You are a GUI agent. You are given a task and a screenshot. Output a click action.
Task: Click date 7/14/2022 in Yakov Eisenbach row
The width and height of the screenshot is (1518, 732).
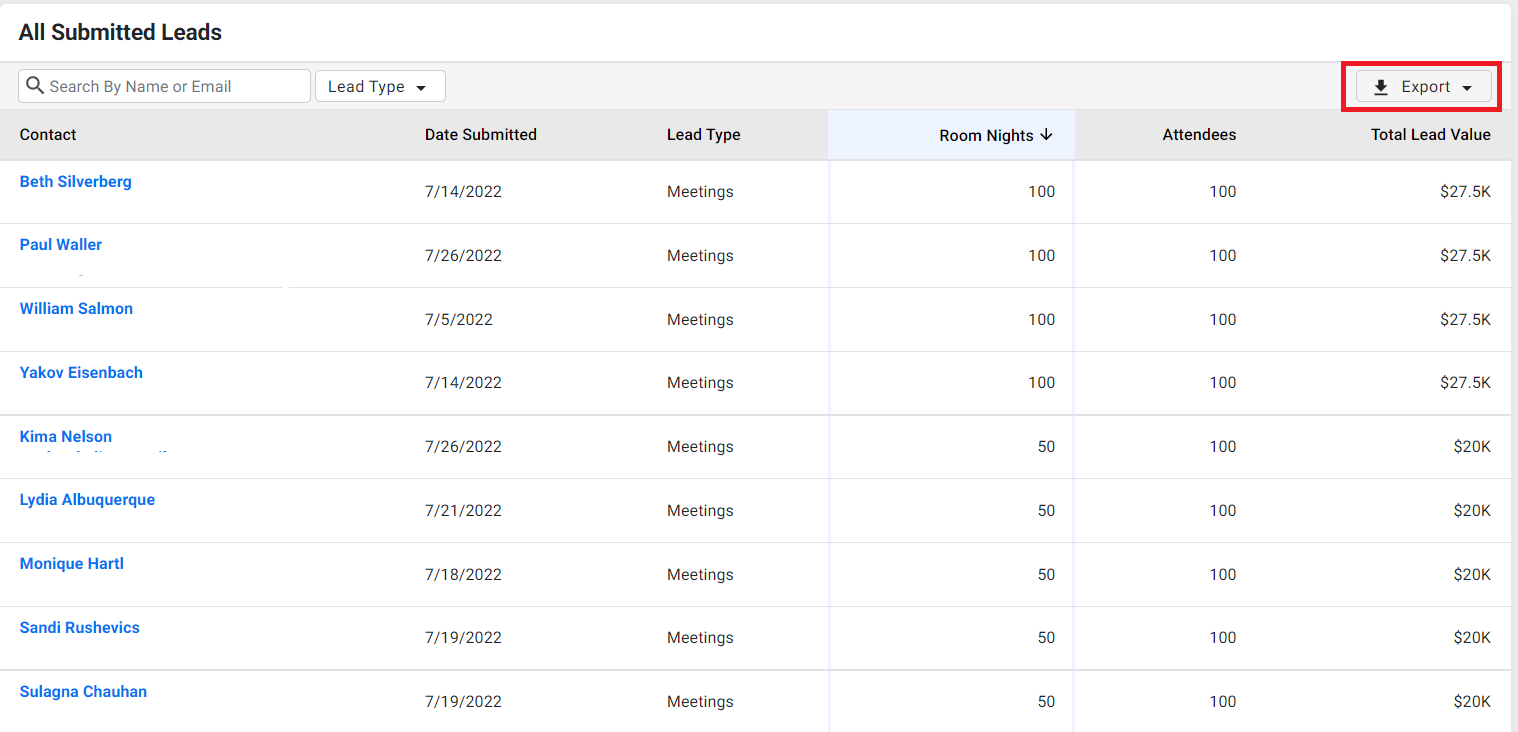click(x=463, y=382)
